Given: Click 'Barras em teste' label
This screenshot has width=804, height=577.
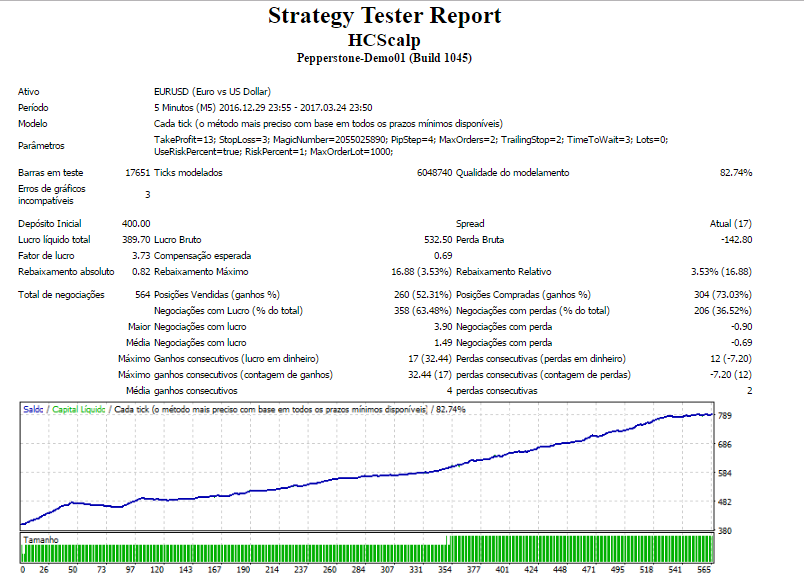Looking at the screenshot, I should pos(50,173).
